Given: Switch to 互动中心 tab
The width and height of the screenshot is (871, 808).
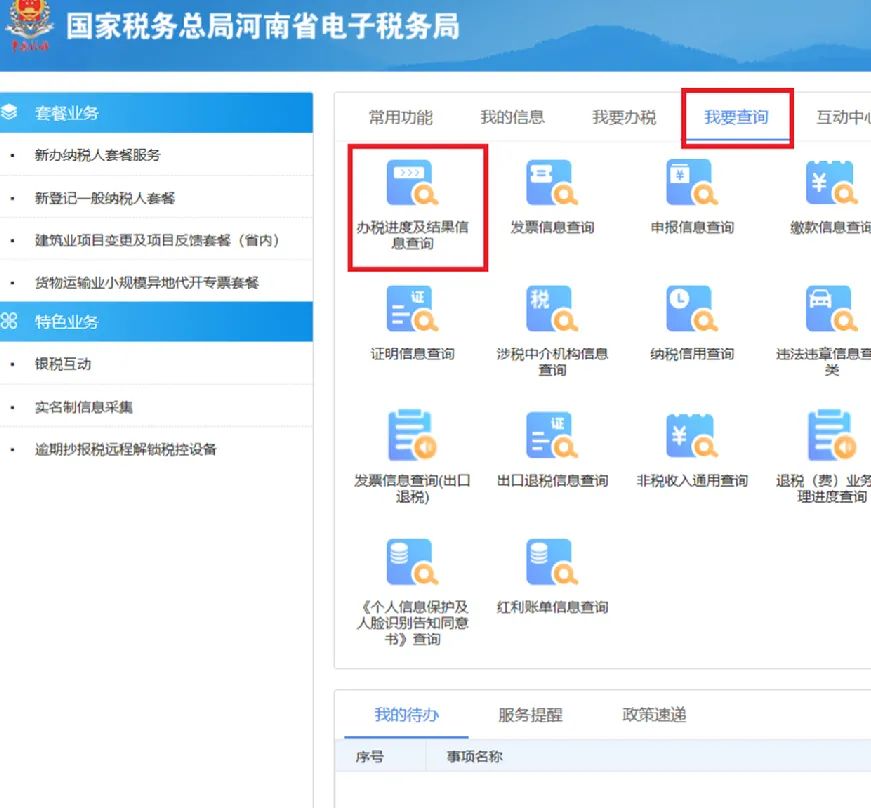Looking at the screenshot, I should point(843,117).
